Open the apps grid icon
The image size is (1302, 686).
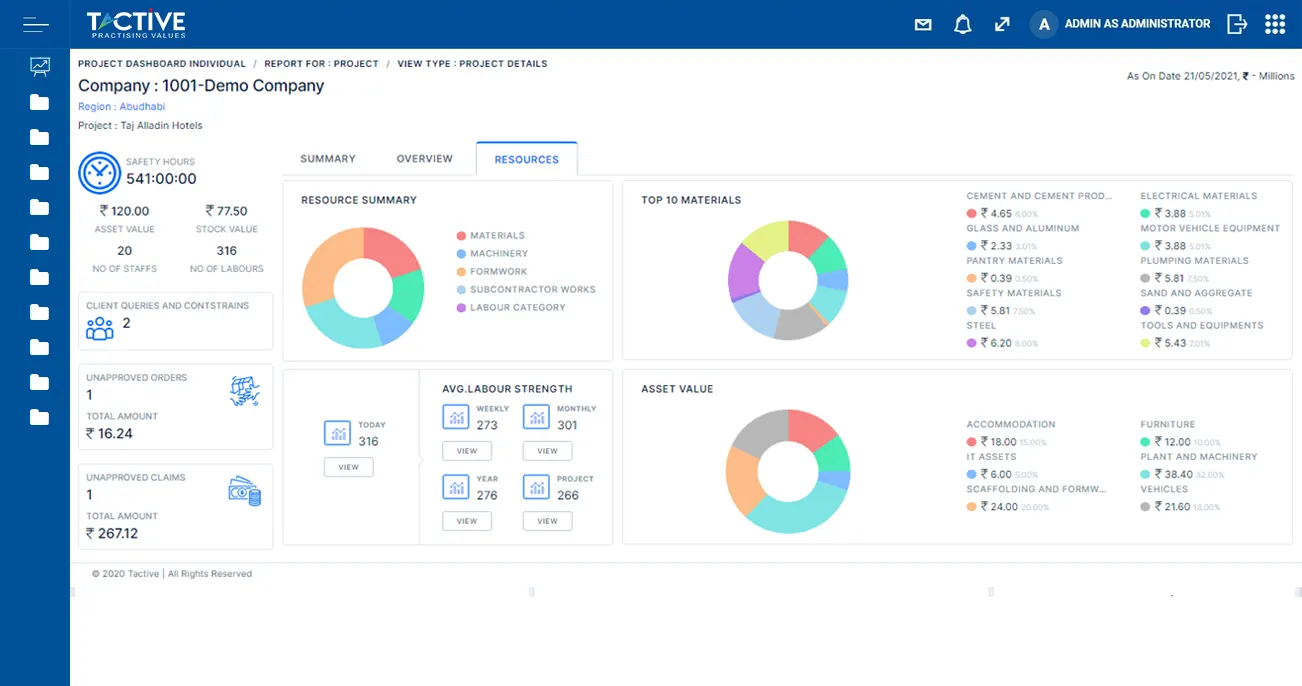pyautogui.click(x=1275, y=25)
